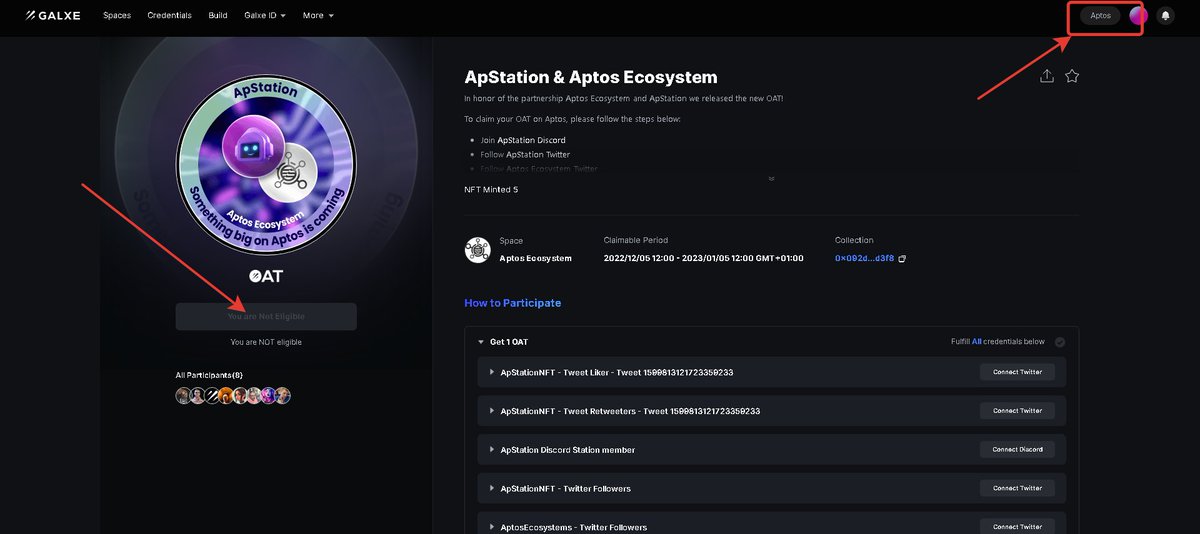This screenshot has width=1200, height=534.
Task: Go to Spaces page
Action: point(117,16)
